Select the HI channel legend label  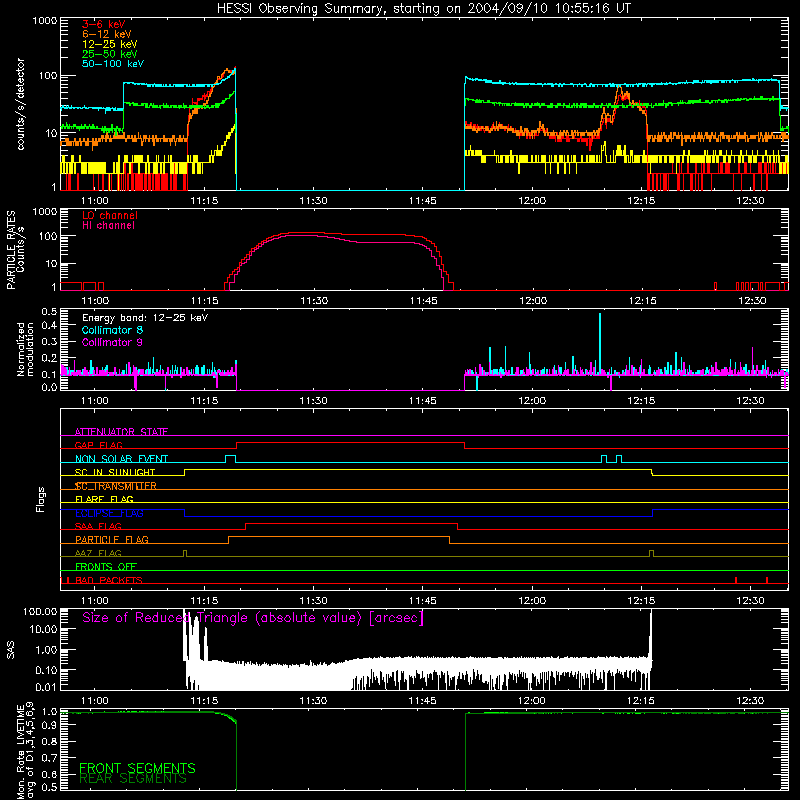[x=109, y=226]
